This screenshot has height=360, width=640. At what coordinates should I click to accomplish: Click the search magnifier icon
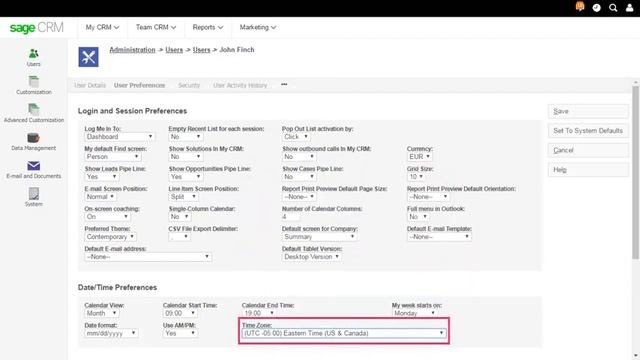tap(613, 7)
